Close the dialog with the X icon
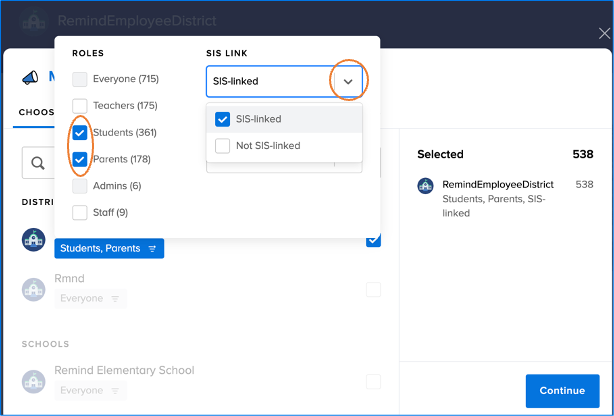The width and height of the screenshot is (614, 416). [x=603, y=33]
